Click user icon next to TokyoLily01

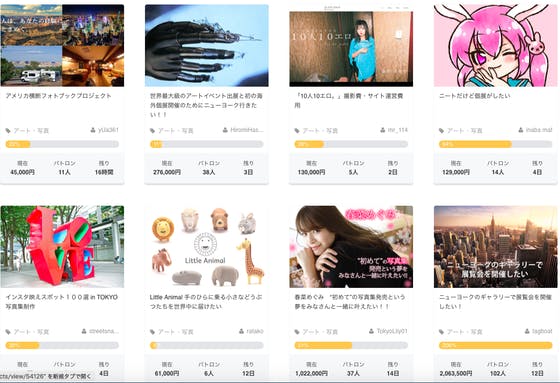371,331
